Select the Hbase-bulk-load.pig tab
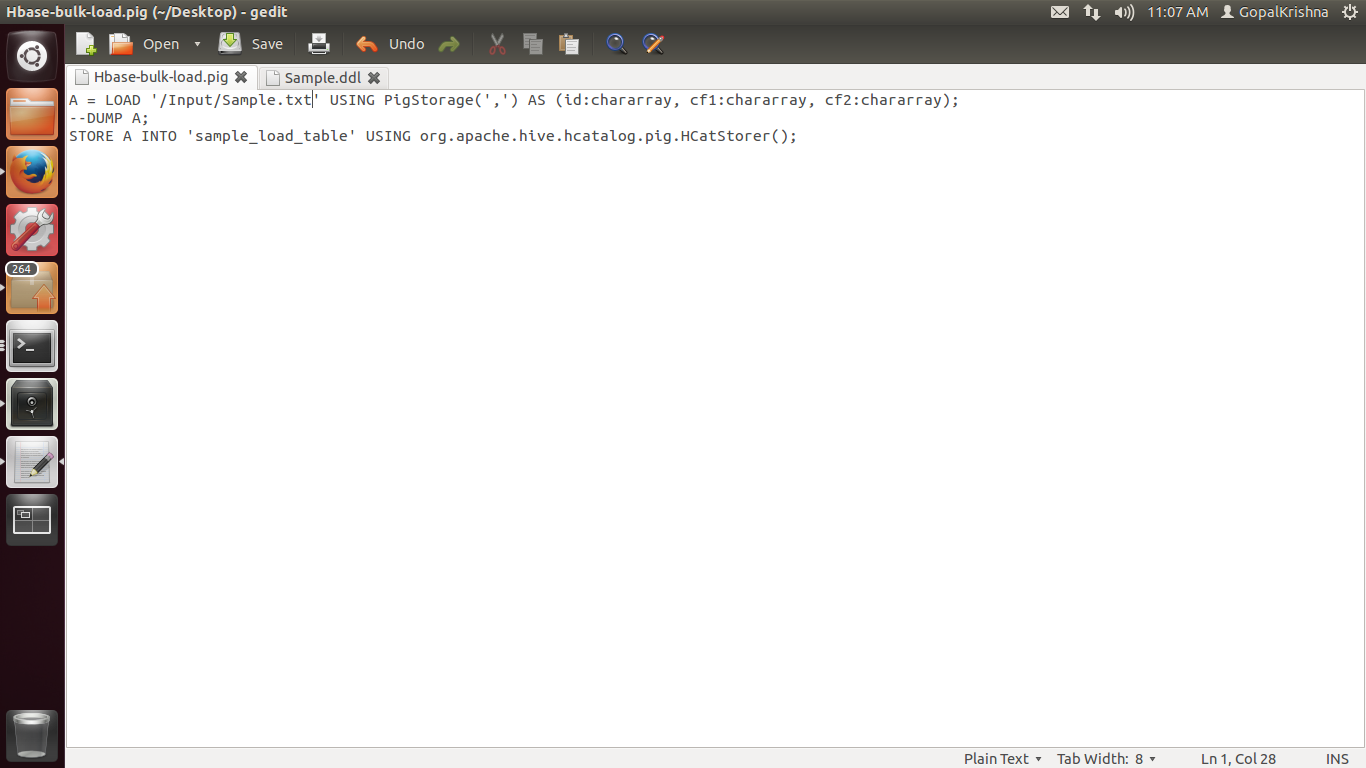Screen dimensions: 1366x768 click(x=160, y=77)
